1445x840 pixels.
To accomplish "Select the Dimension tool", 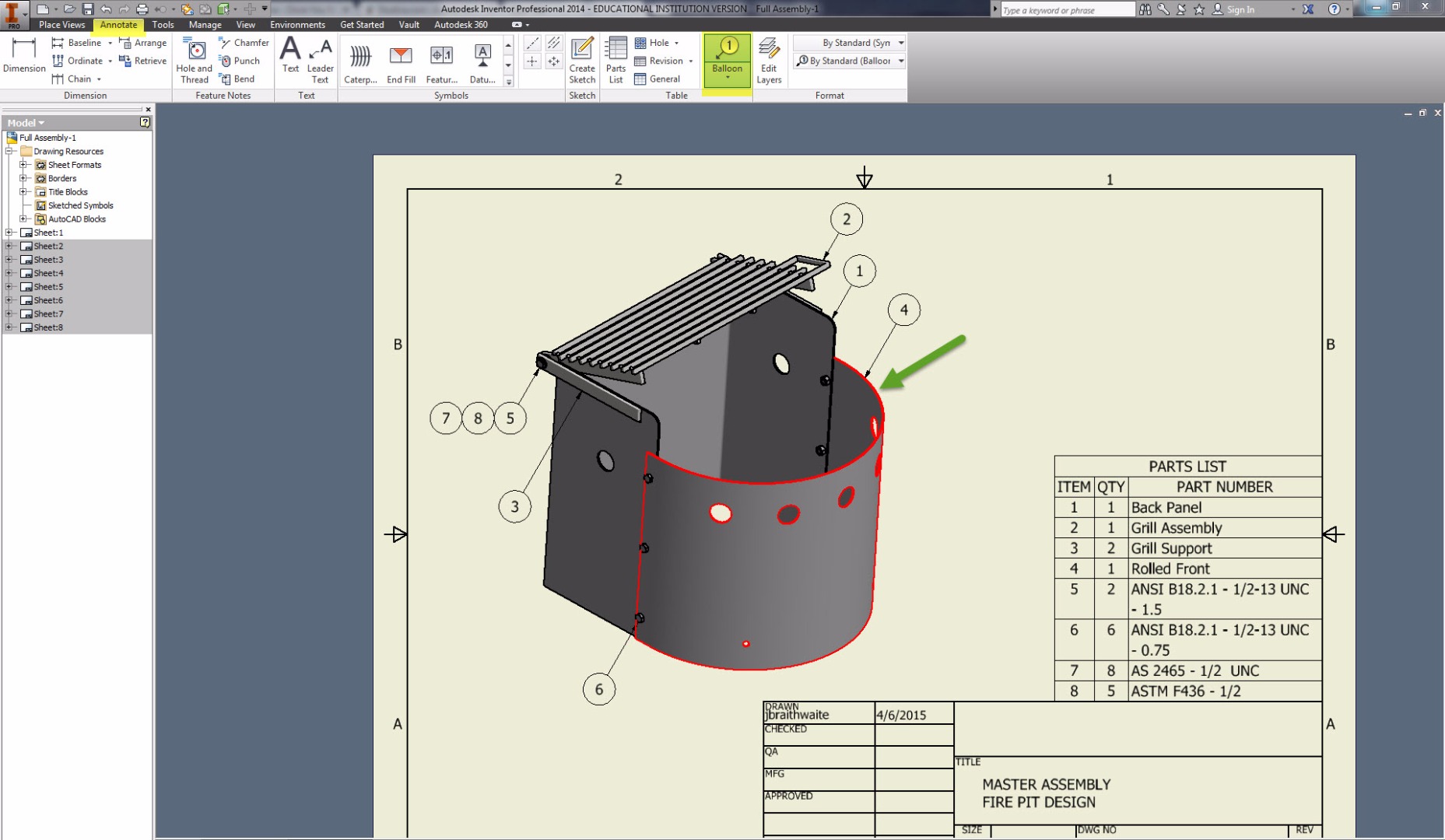I will coord(24,54).
